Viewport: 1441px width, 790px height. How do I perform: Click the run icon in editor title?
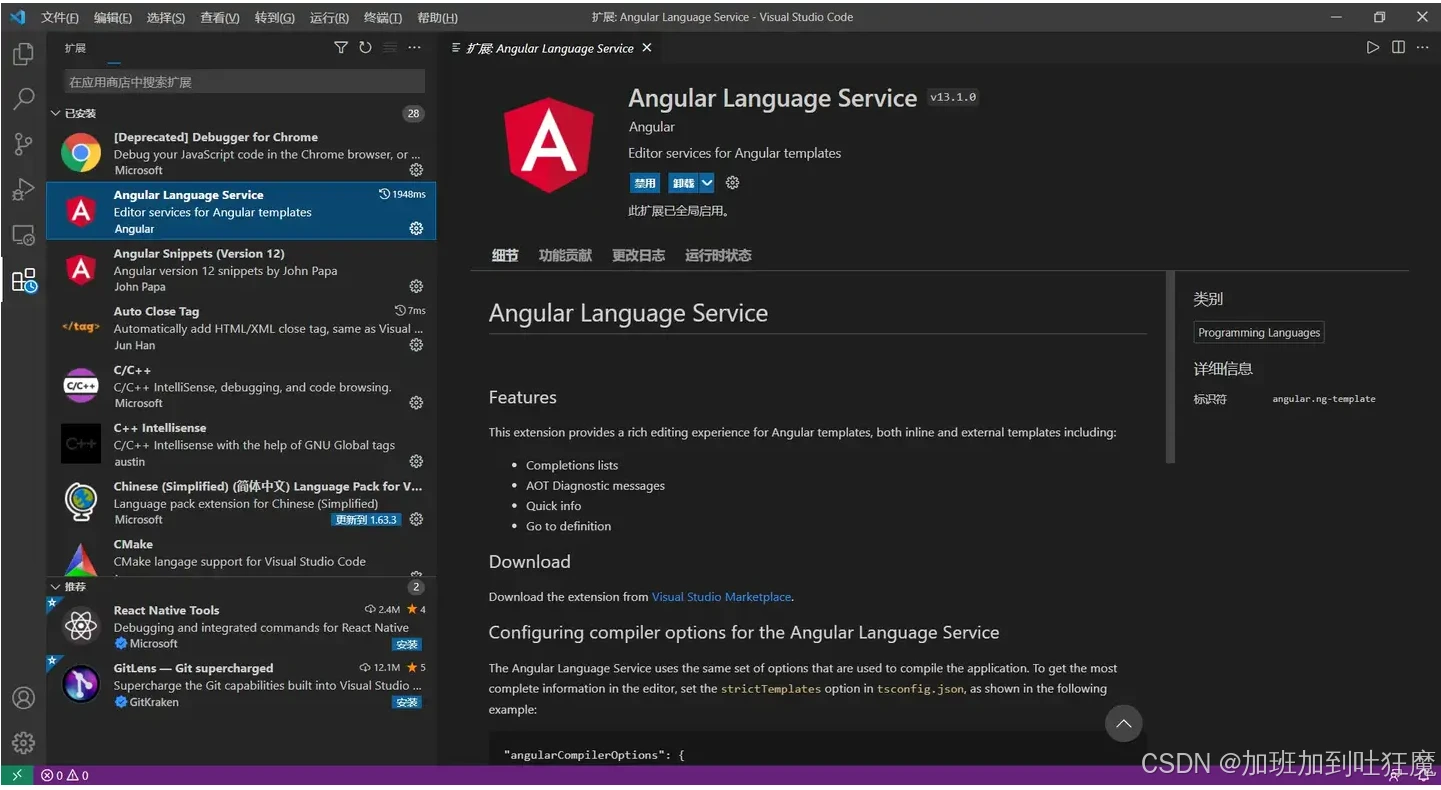[1373, 47]
